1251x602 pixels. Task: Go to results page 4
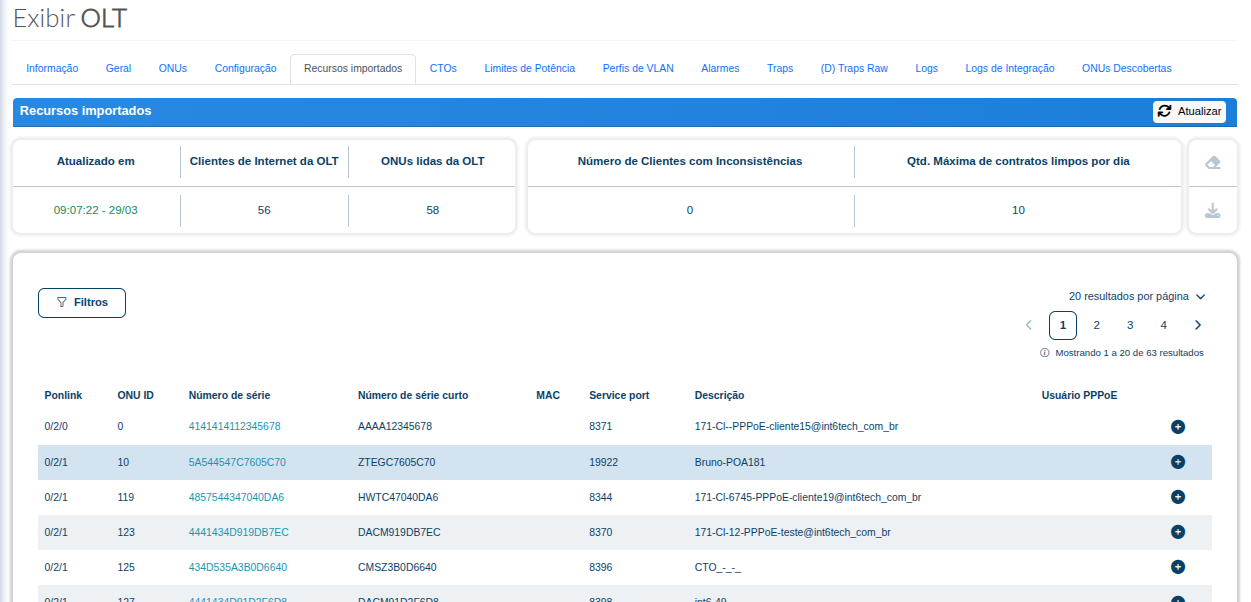click(x=1164, y=325)
